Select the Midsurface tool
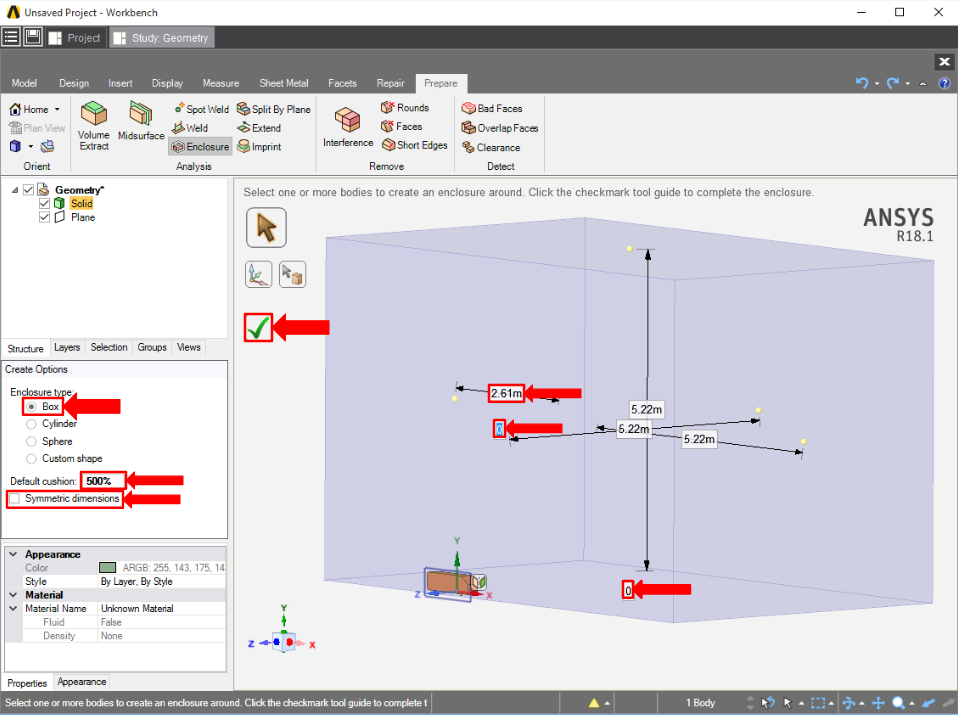The width and height of the screenshot is (958, 715). click(141, 122)
